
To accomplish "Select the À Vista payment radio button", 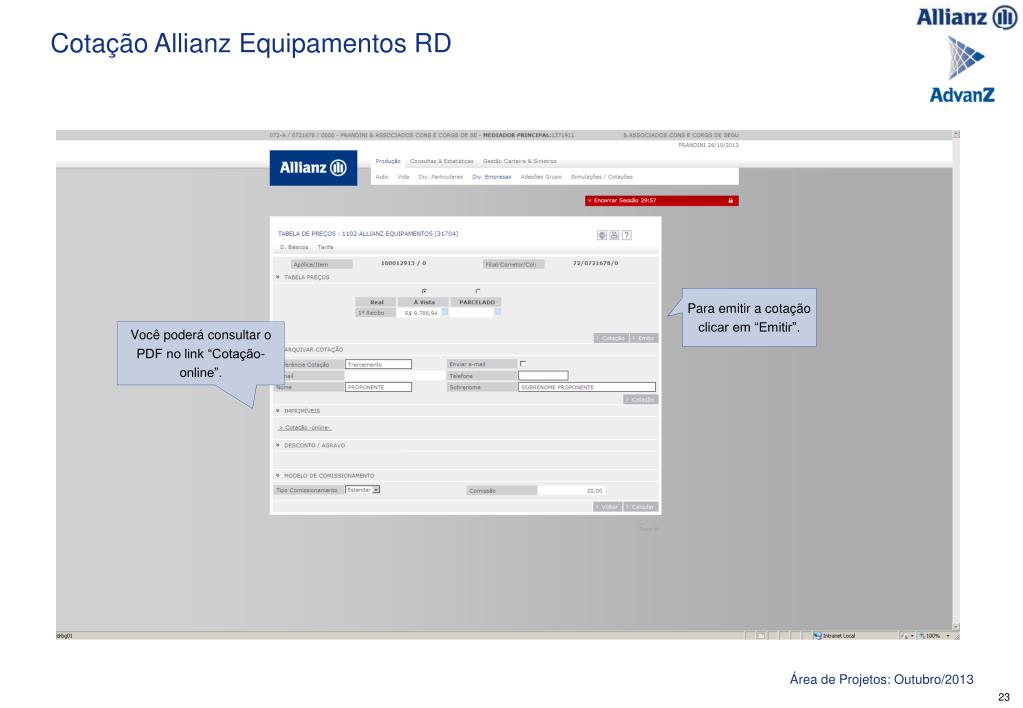I will (424, 291).
